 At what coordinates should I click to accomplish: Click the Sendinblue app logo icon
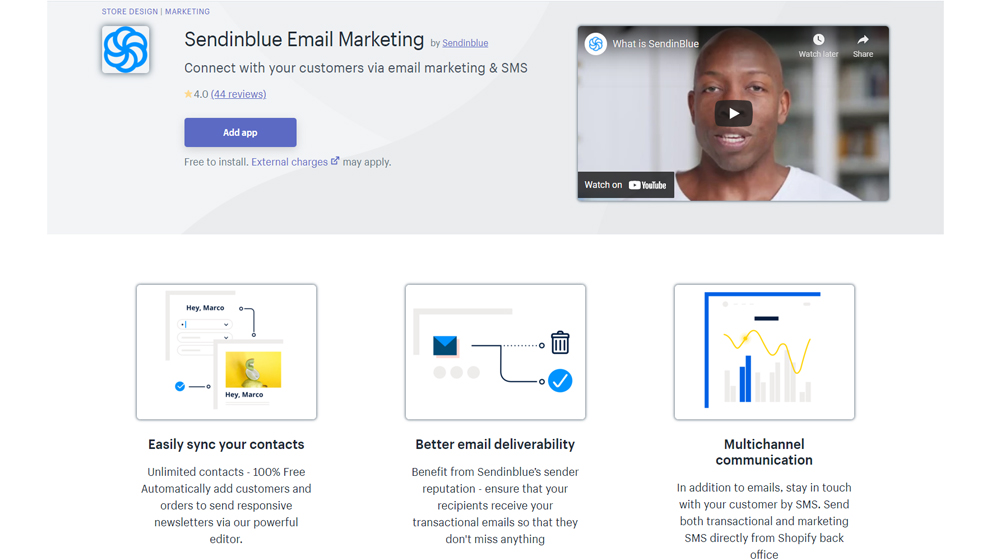click(126, 50)
